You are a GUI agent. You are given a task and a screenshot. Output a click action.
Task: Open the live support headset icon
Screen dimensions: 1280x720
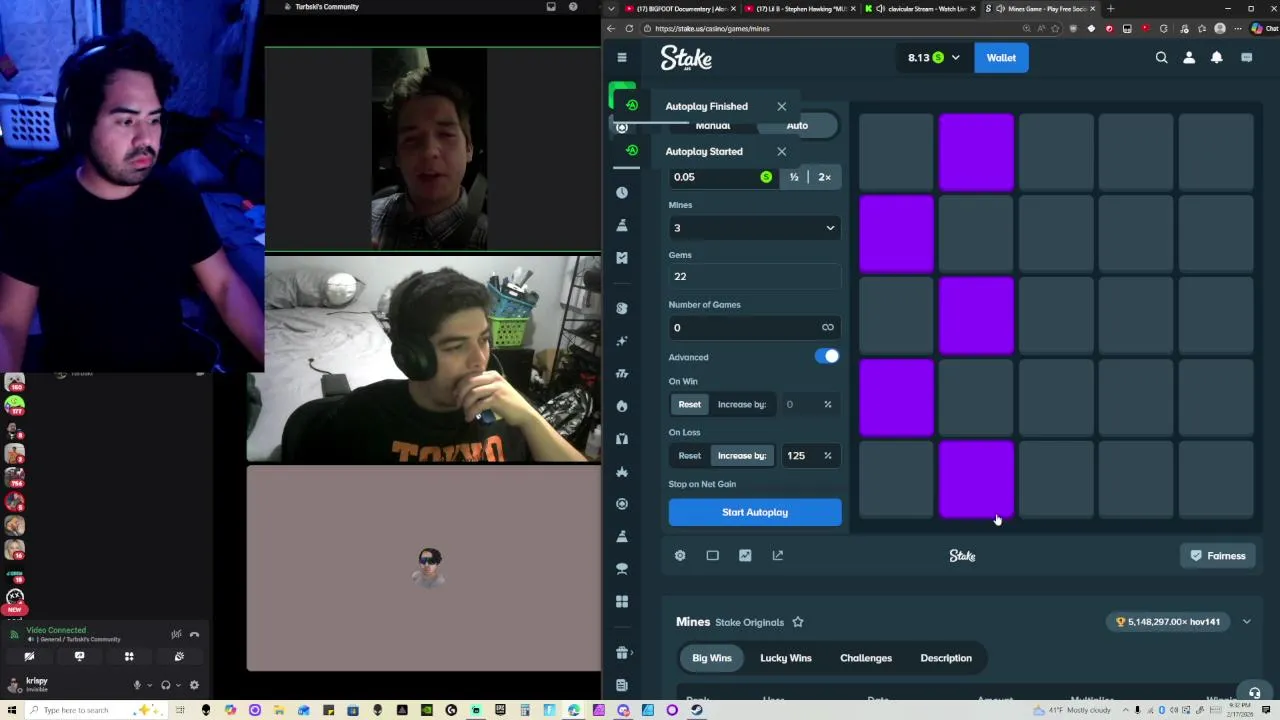point(1254,692)
